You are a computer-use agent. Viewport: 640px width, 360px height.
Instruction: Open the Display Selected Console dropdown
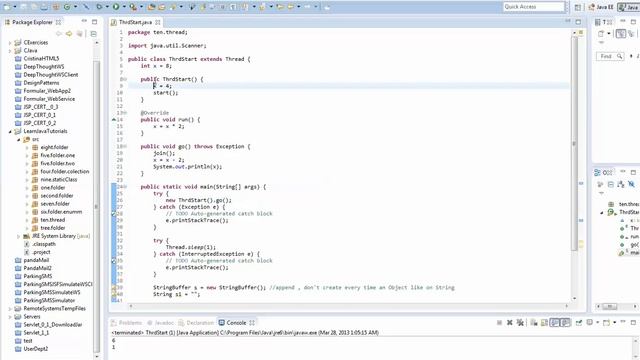click(x=598, y=323)
